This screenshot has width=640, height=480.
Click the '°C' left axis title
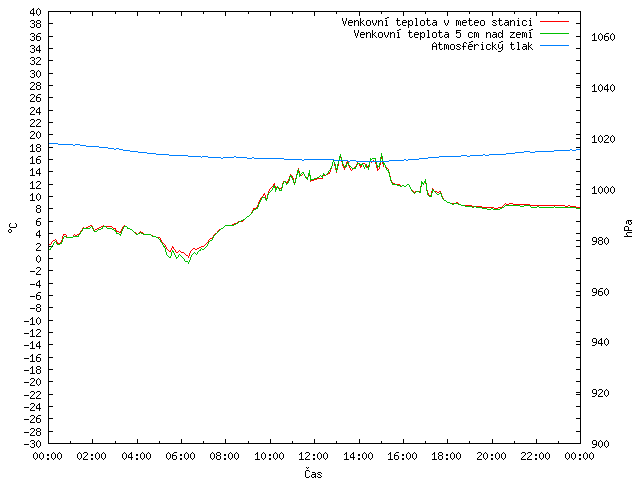tap(13, 228)
